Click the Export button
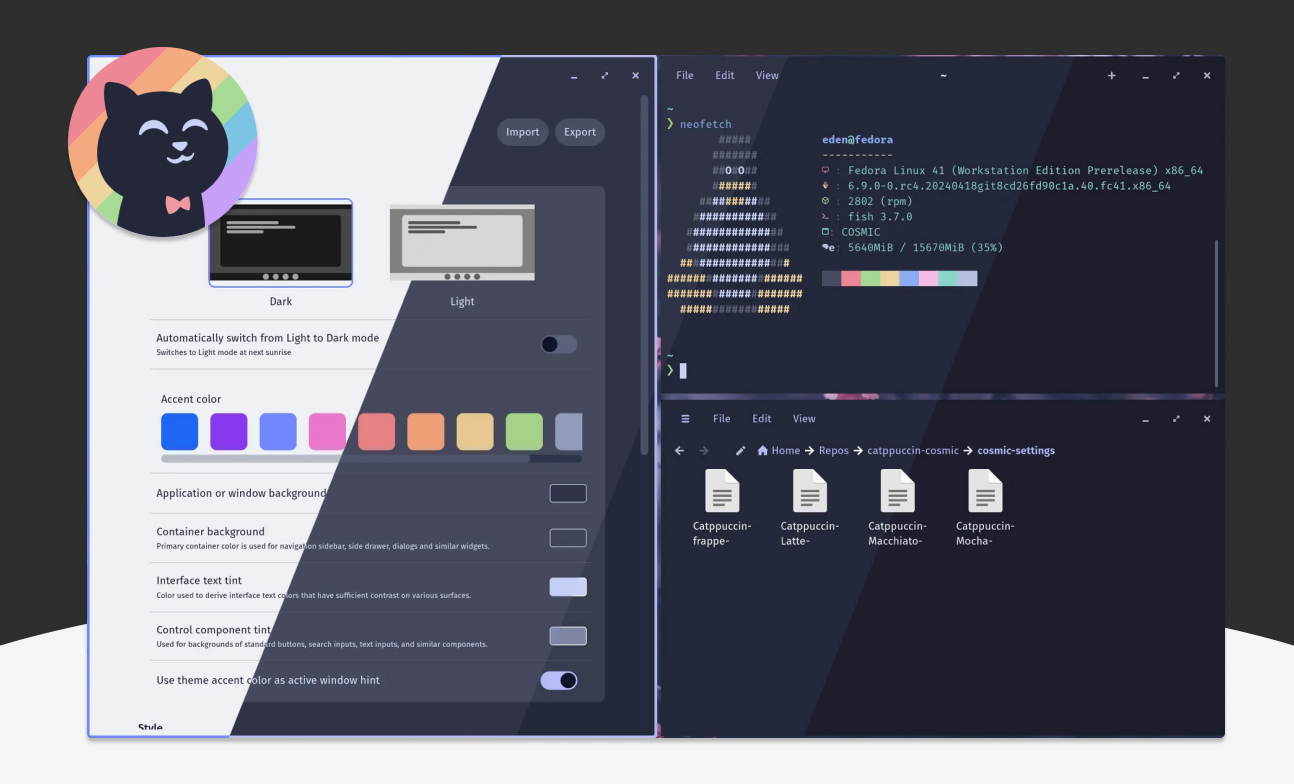Screen dimensions: 1294x784 point(579,132)
